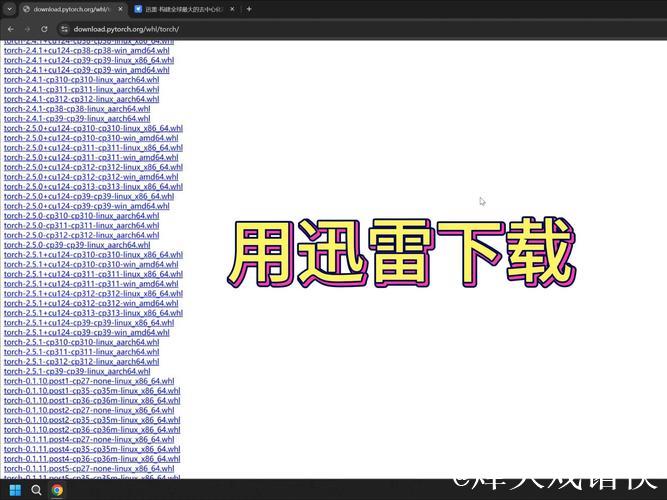Open torch-2.5.0+cu124-cp312-cp312-linux_x86_64.whl link
Viewport: 667px width, 500px height.
[94, 167]
